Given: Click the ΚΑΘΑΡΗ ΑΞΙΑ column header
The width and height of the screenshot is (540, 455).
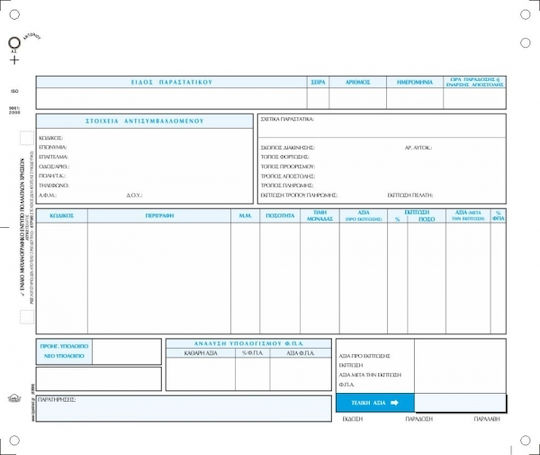Looking at the screenshot, I should 201,353.
